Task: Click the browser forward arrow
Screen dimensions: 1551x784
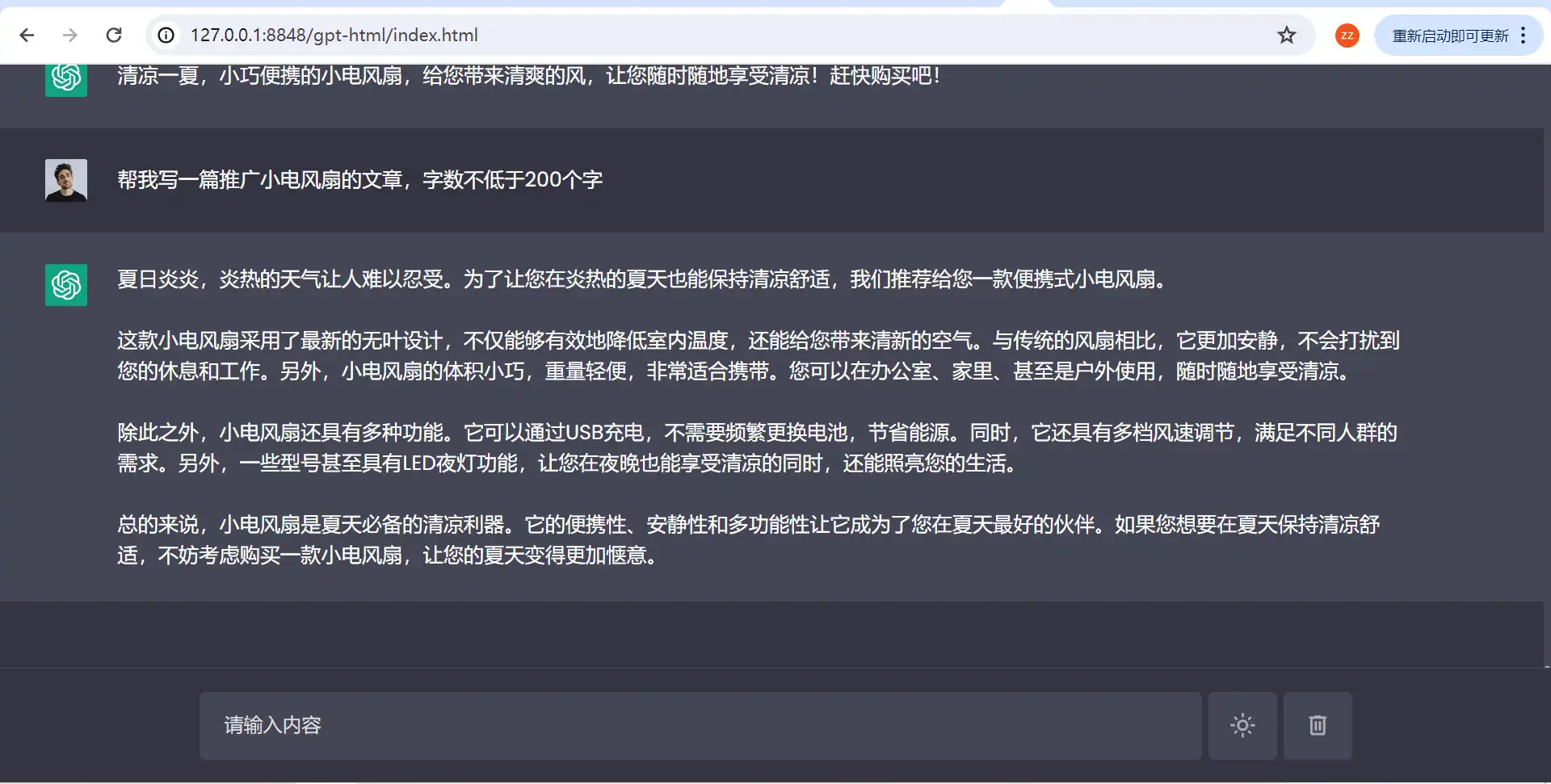Action: tap(70, 35)
